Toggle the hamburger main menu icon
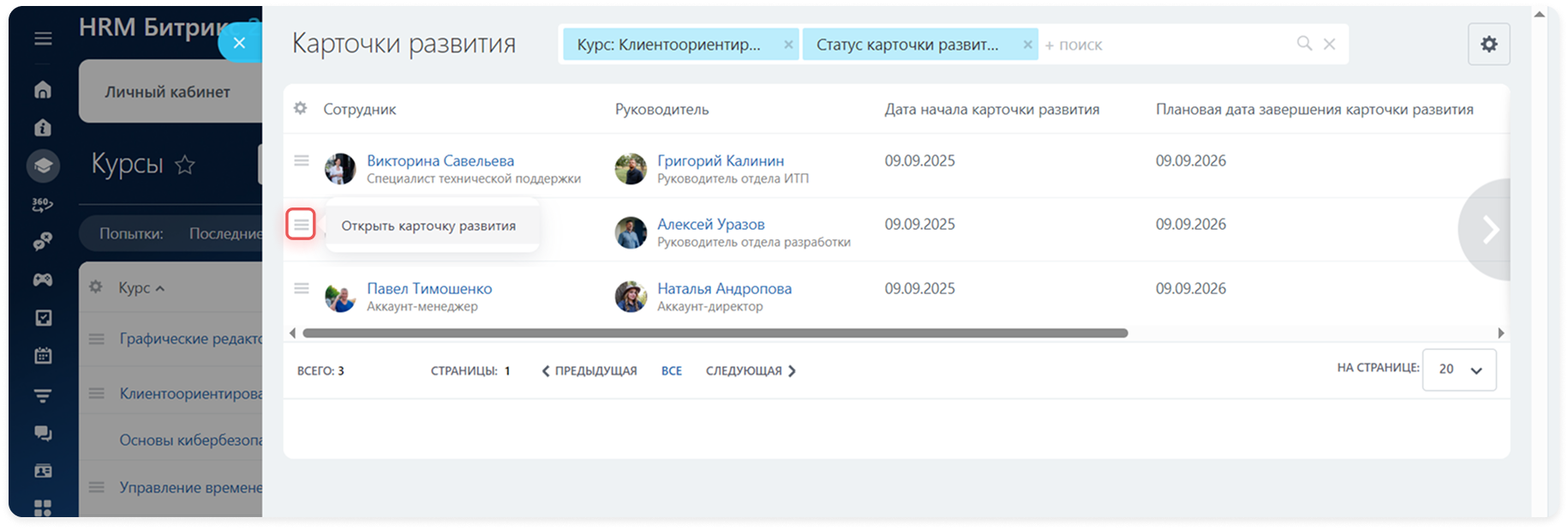The width and height of the screenshot is (1568, 530). click(43, 39)
